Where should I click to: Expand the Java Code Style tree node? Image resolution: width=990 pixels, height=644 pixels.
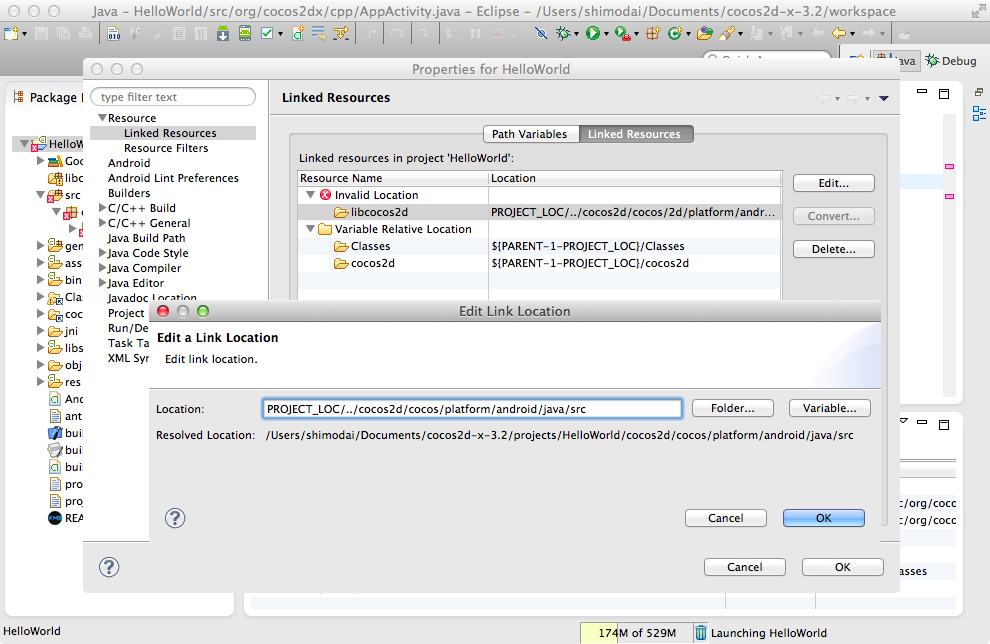click(102, 253)
